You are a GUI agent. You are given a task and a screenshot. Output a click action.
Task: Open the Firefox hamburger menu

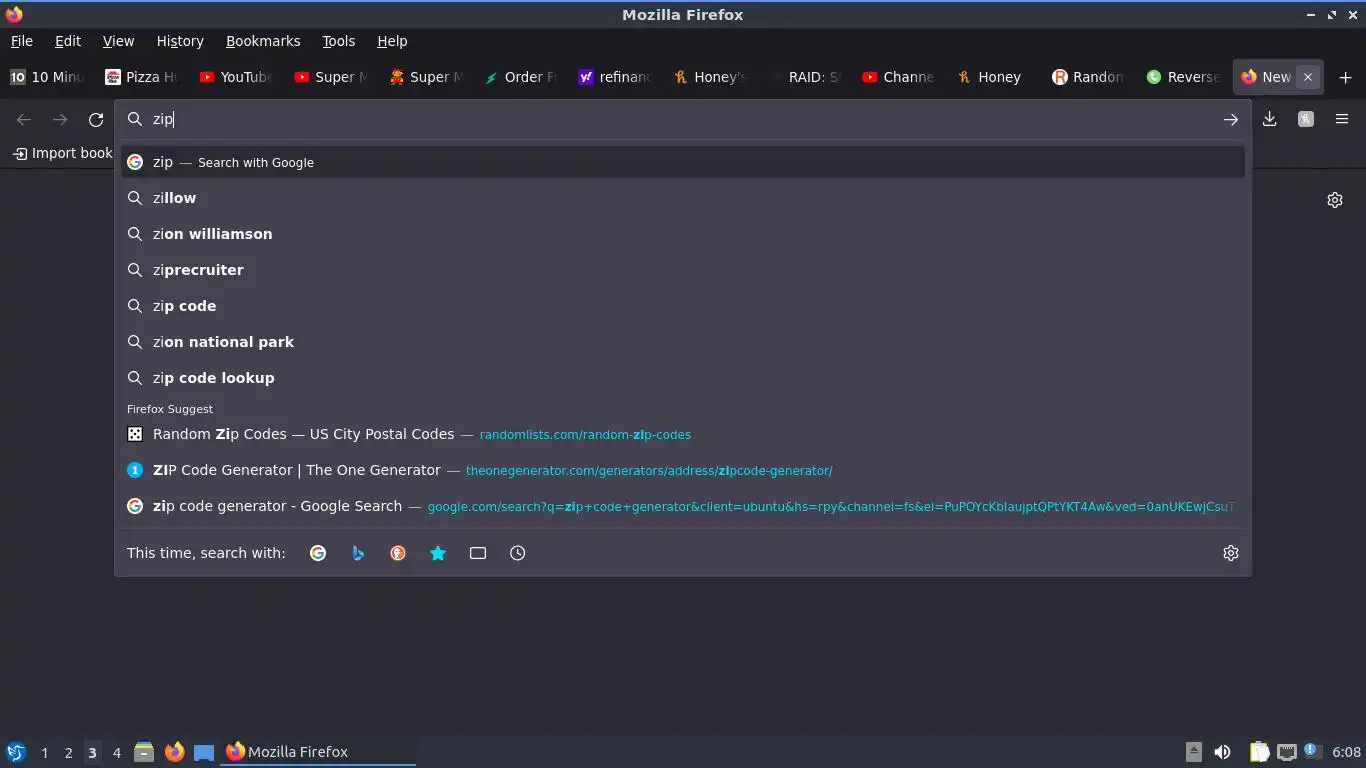click(x=1342, y=119)
